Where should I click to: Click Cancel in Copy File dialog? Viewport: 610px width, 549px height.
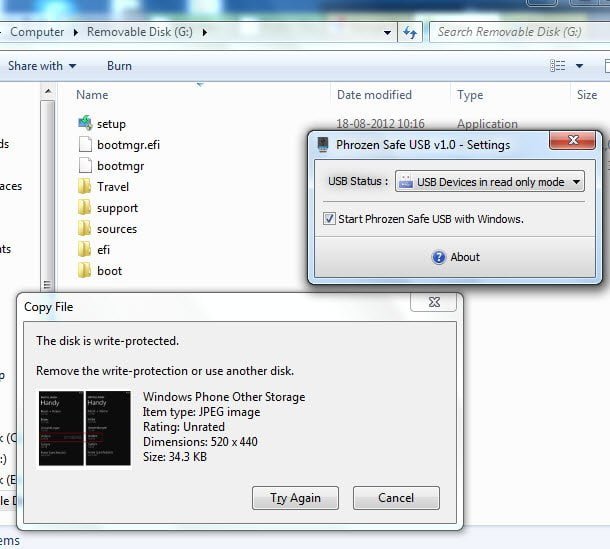click(396, 498)
